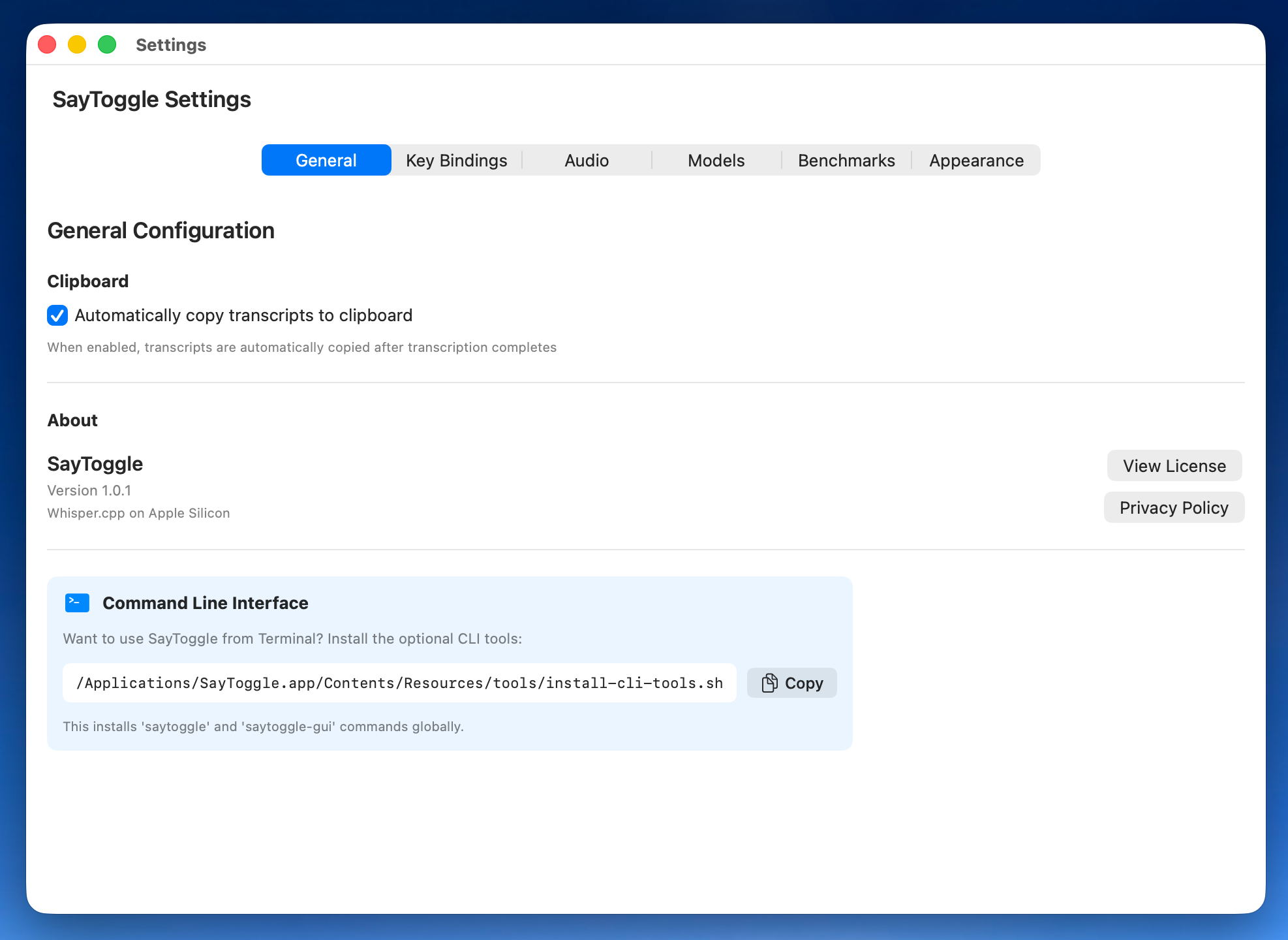Click the terminal icon in the Command Line Interface panel

click(76, 603)
